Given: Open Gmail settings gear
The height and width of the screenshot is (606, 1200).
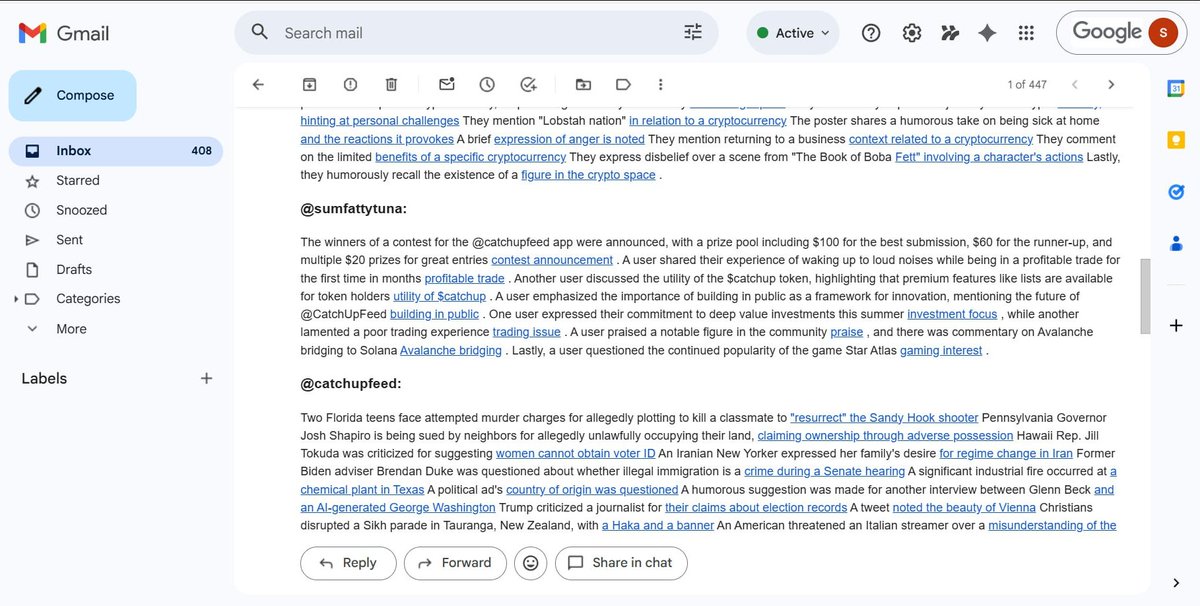Looking at the screenshot, I should (x=911, y=32).
